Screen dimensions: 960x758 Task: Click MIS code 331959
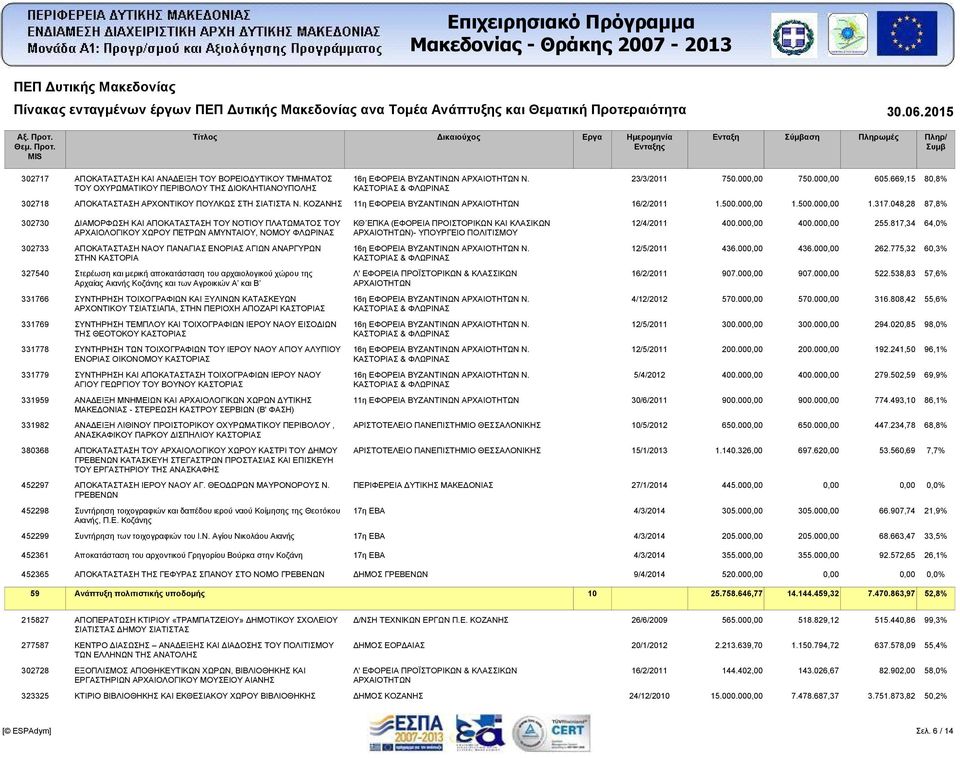coord(35,400)
